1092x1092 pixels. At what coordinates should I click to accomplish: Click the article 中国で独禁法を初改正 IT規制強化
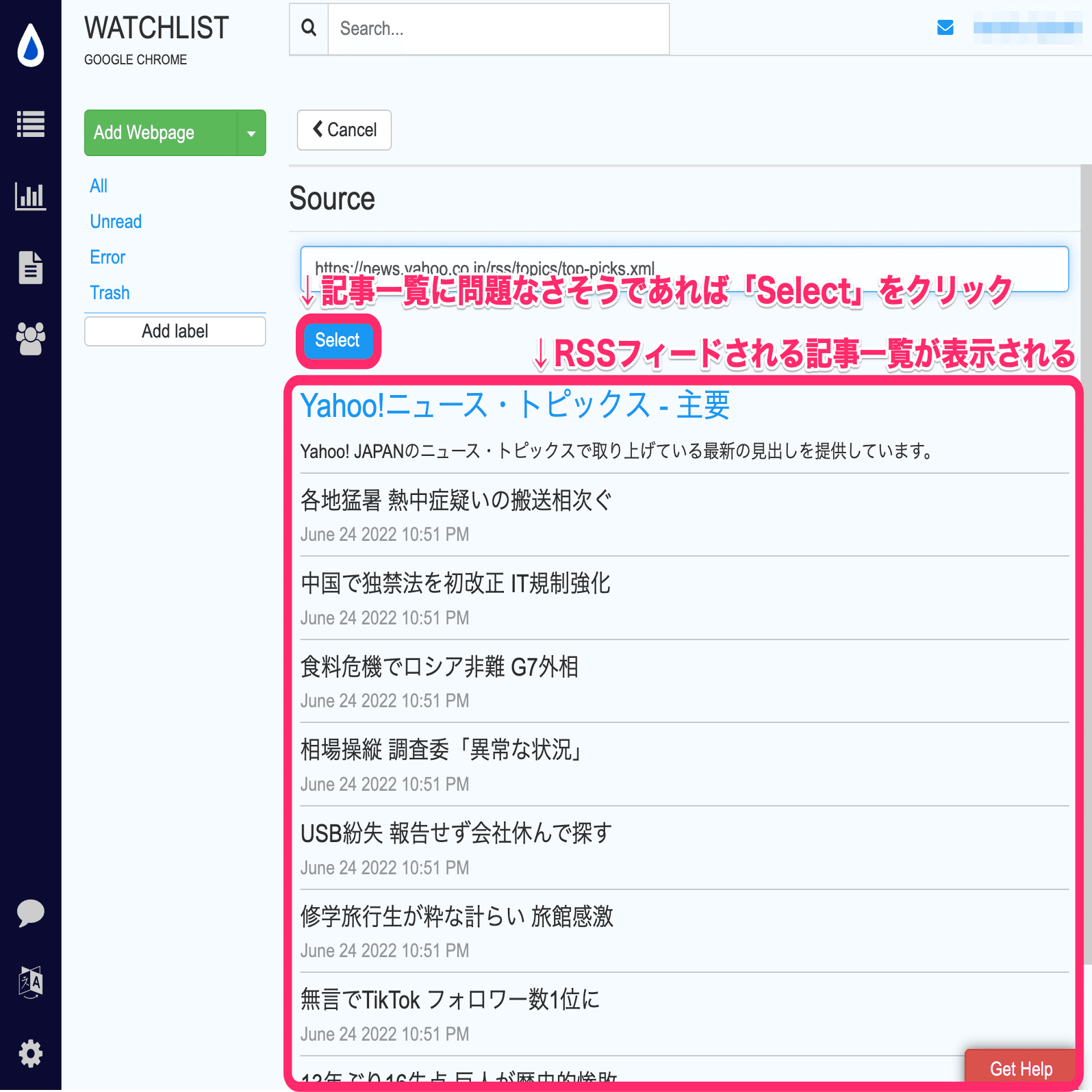tap(455, 583)
